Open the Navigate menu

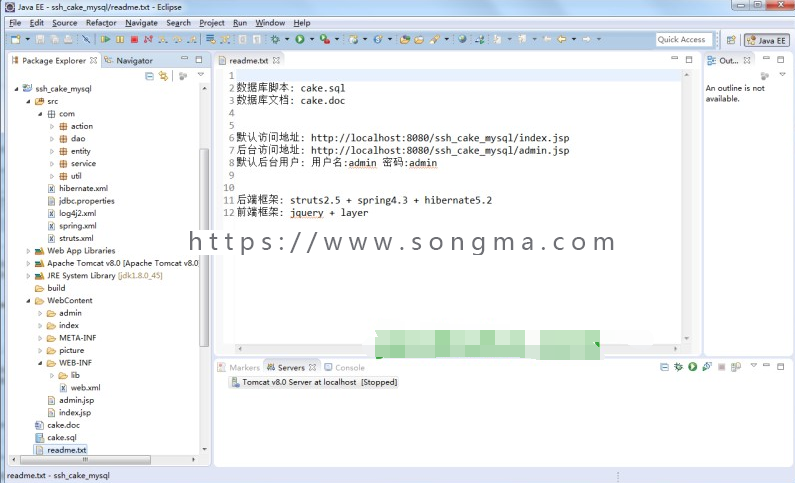point(141,23)
